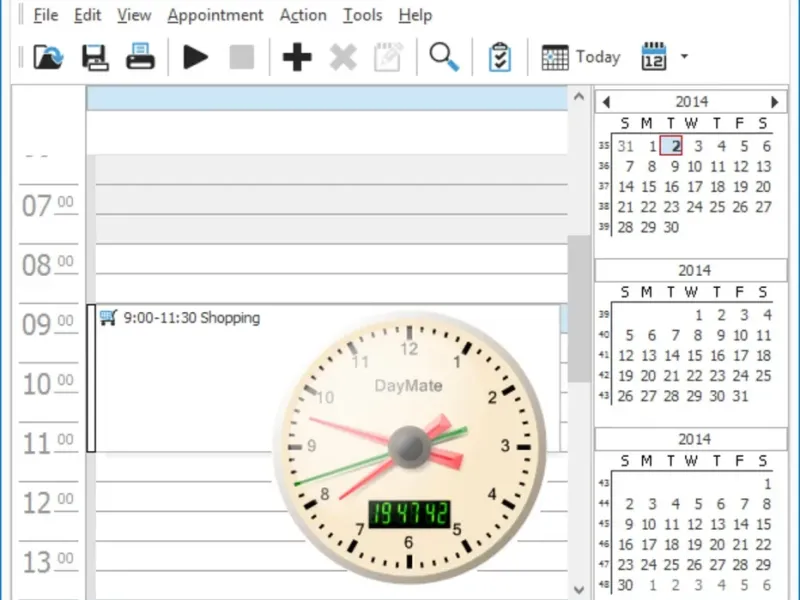Select September 10 in first calendar
Screen dimensions: 800x600
694,167
